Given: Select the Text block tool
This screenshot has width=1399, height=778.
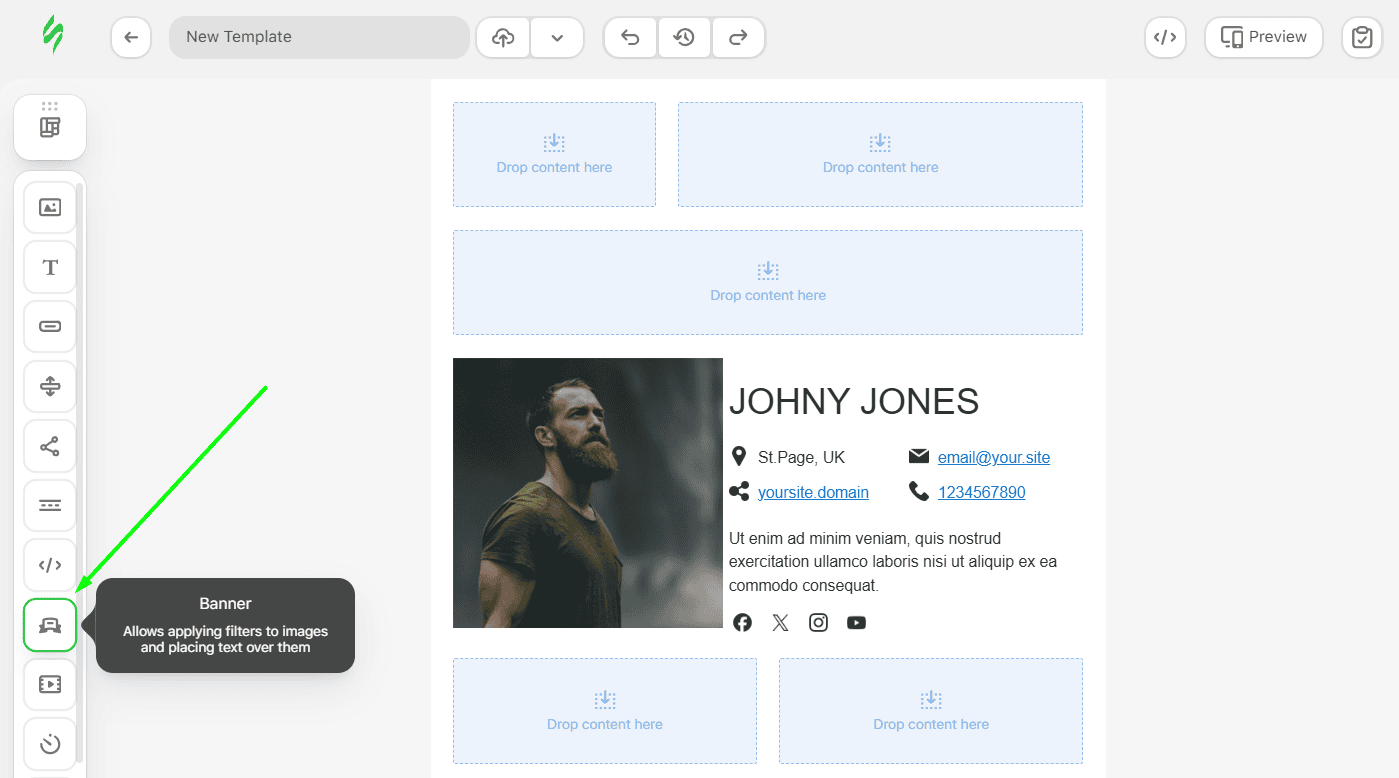Looking at the screenshot, I should (x=50, y=267).
